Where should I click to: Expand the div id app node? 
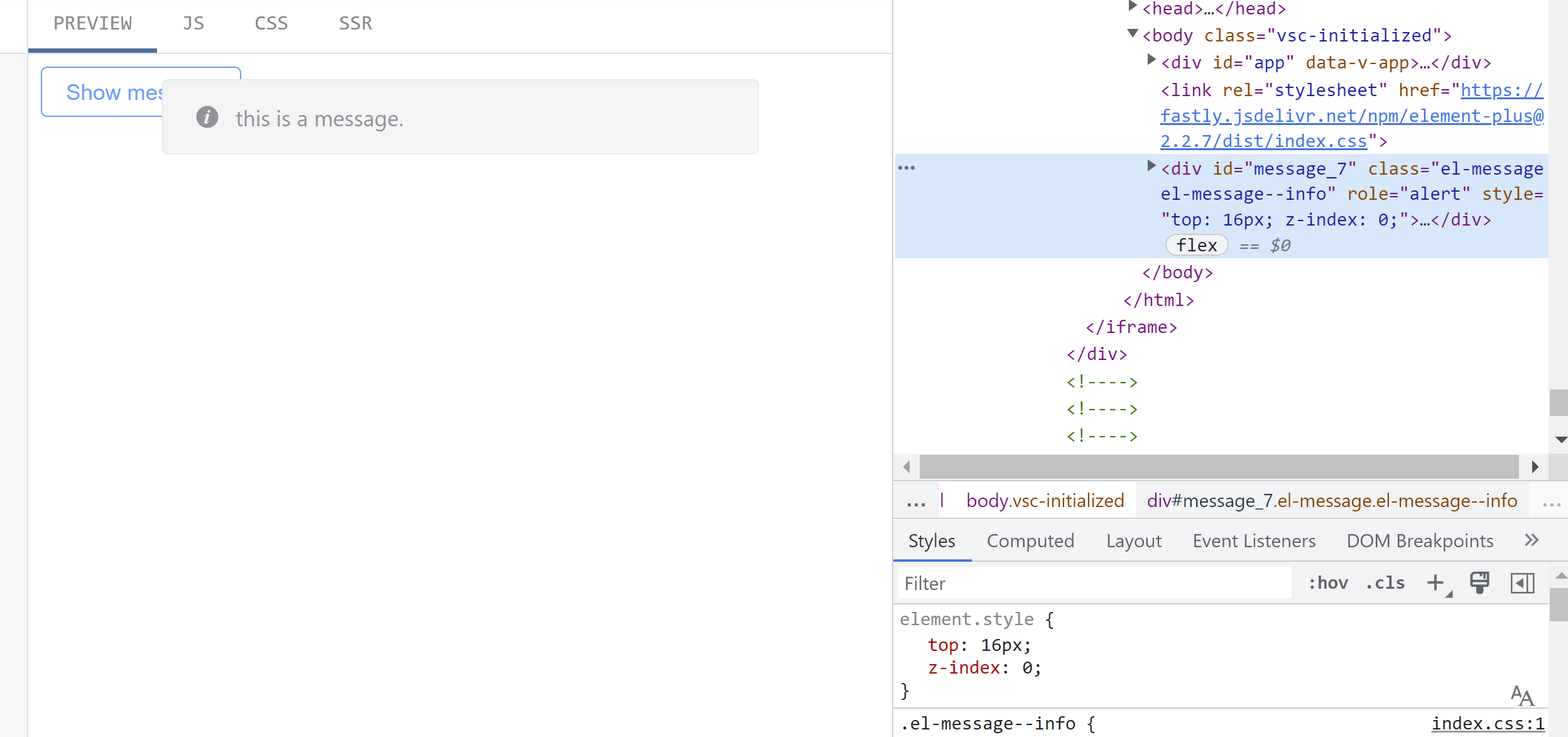coord(1151,60)
